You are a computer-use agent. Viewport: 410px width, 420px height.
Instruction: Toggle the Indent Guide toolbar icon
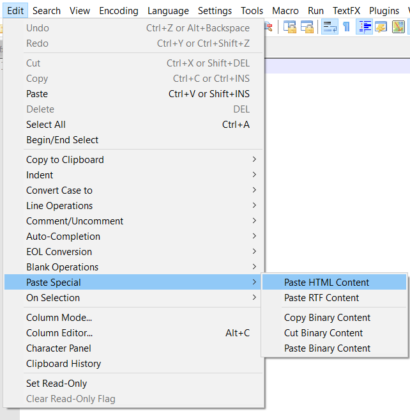coord(365,27)
